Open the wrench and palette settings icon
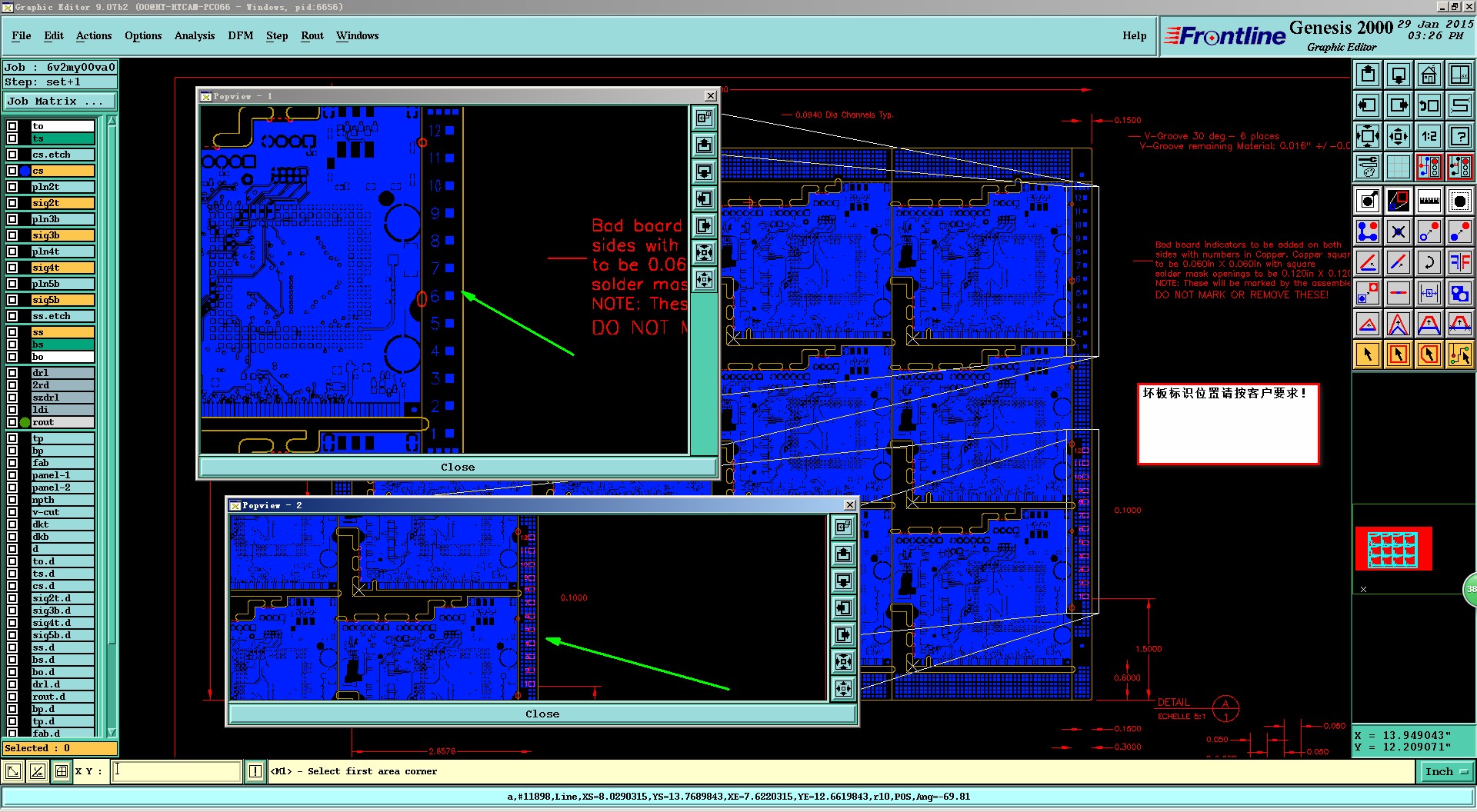 [1368, 166]
